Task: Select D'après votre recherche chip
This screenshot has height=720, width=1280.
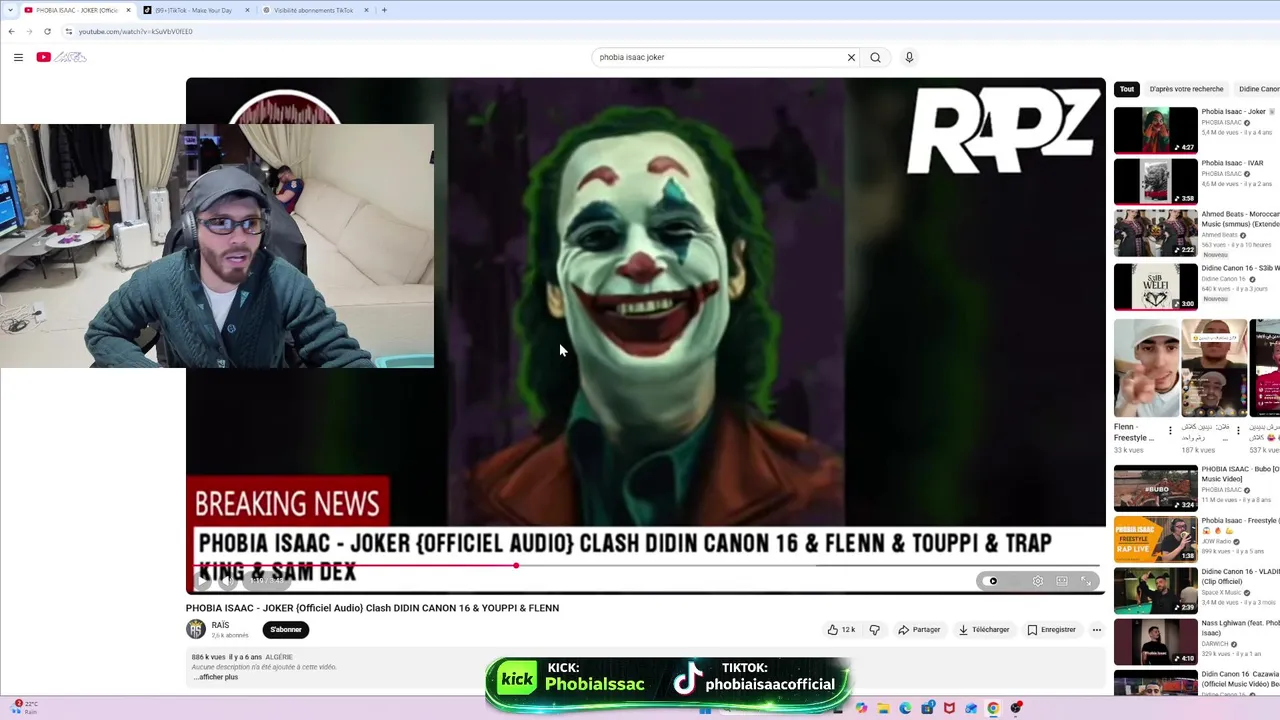Action: 1186,89
